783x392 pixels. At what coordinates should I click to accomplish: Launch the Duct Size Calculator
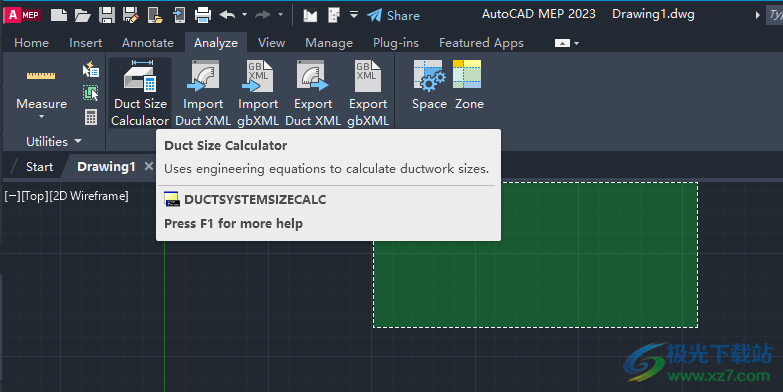[x=140, y=93]
